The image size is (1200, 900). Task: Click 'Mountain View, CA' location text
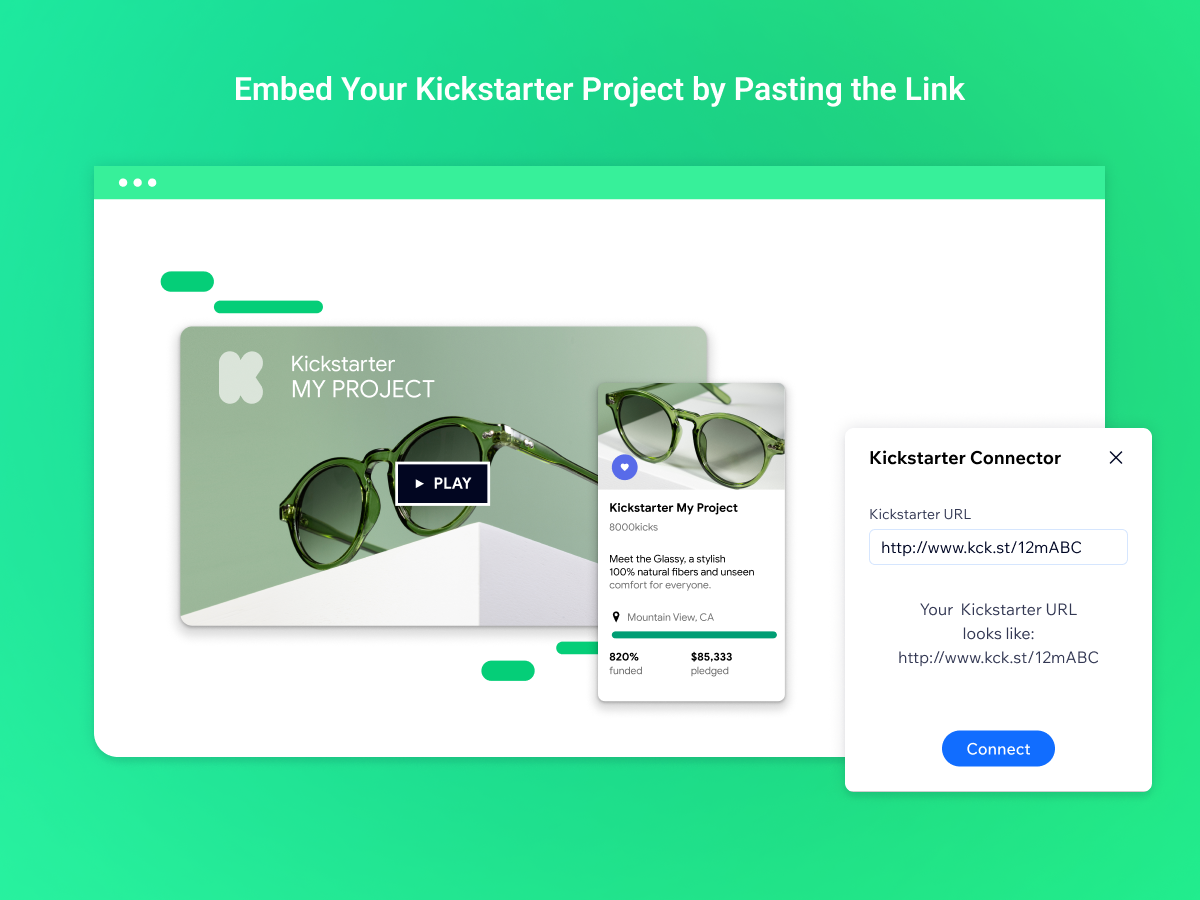[670, 617]
